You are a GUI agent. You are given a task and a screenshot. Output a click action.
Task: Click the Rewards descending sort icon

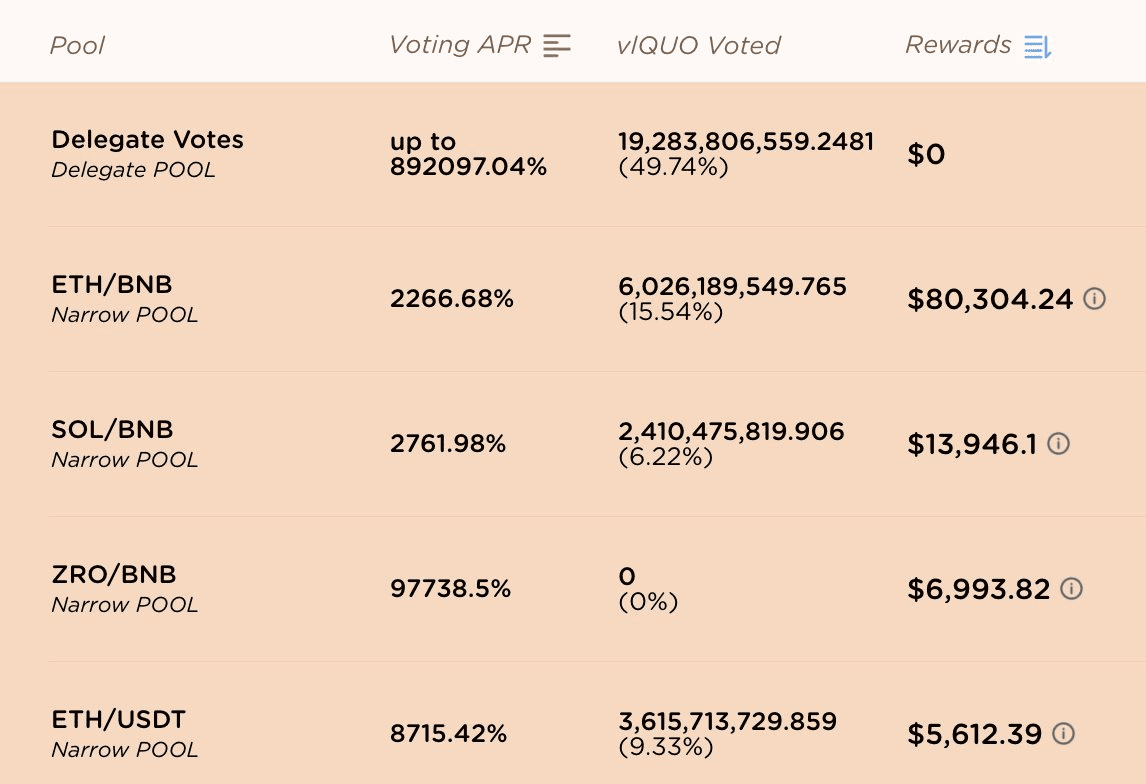click(x=1037, y=46)
